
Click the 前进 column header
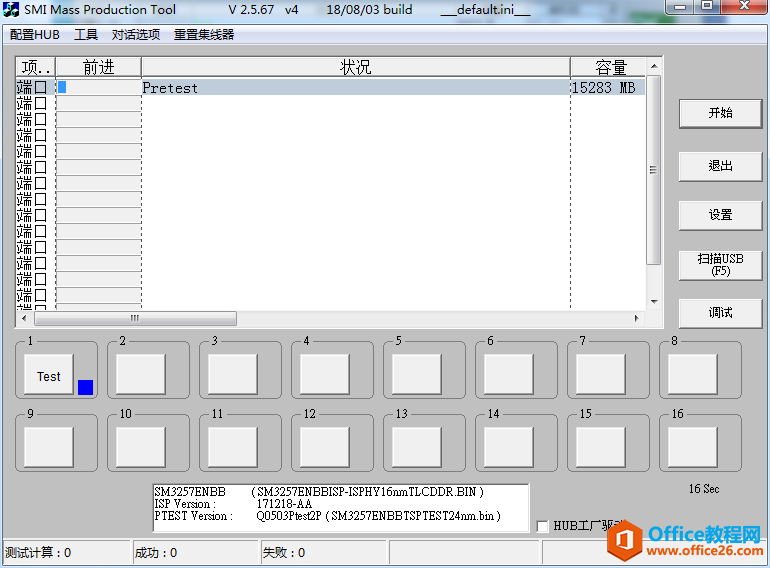click(x=99, y=67)
